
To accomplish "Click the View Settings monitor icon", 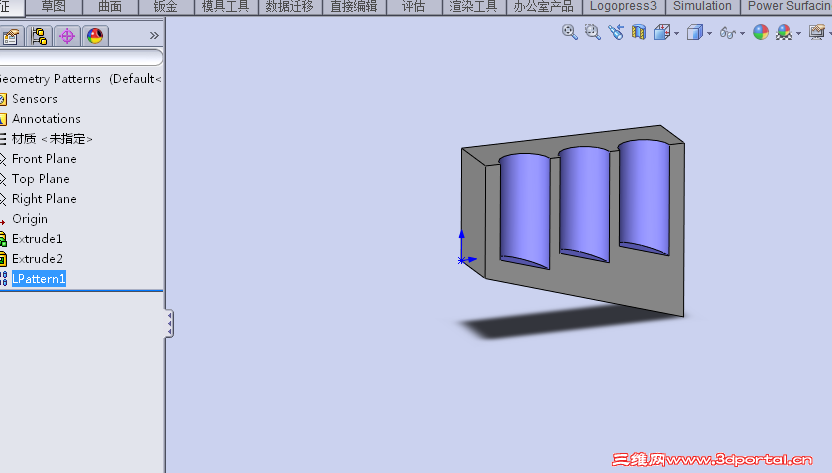I will (817, 32).
